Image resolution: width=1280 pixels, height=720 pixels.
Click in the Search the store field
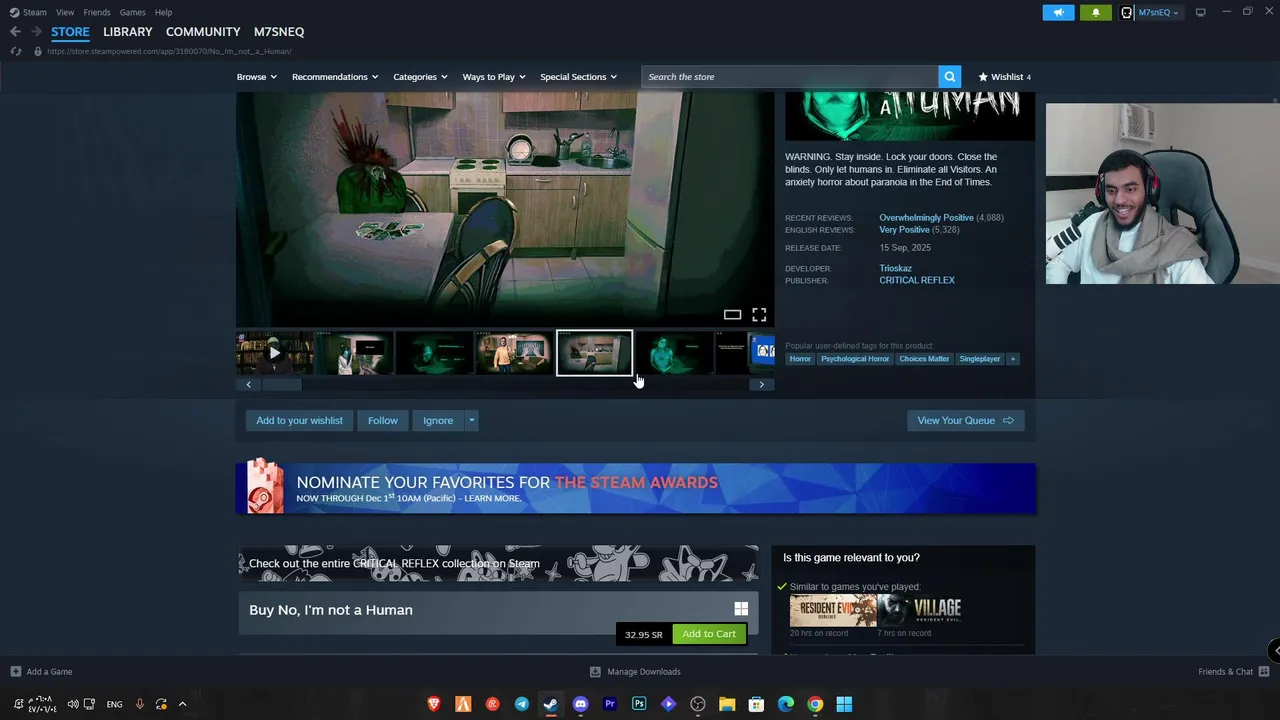tap(790, 77)
